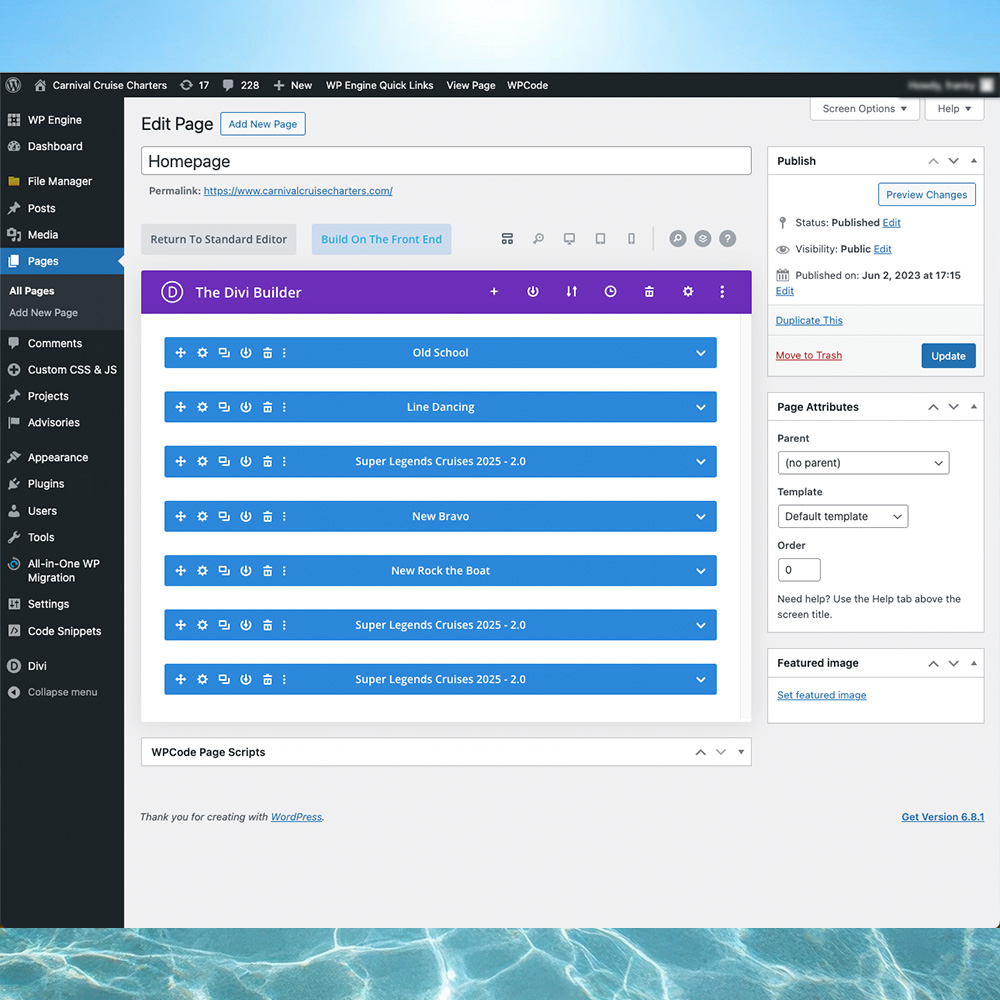1000x1000 pixels.
Task: Open the Parent dropdown showing (no parent)
Action: 864,463
